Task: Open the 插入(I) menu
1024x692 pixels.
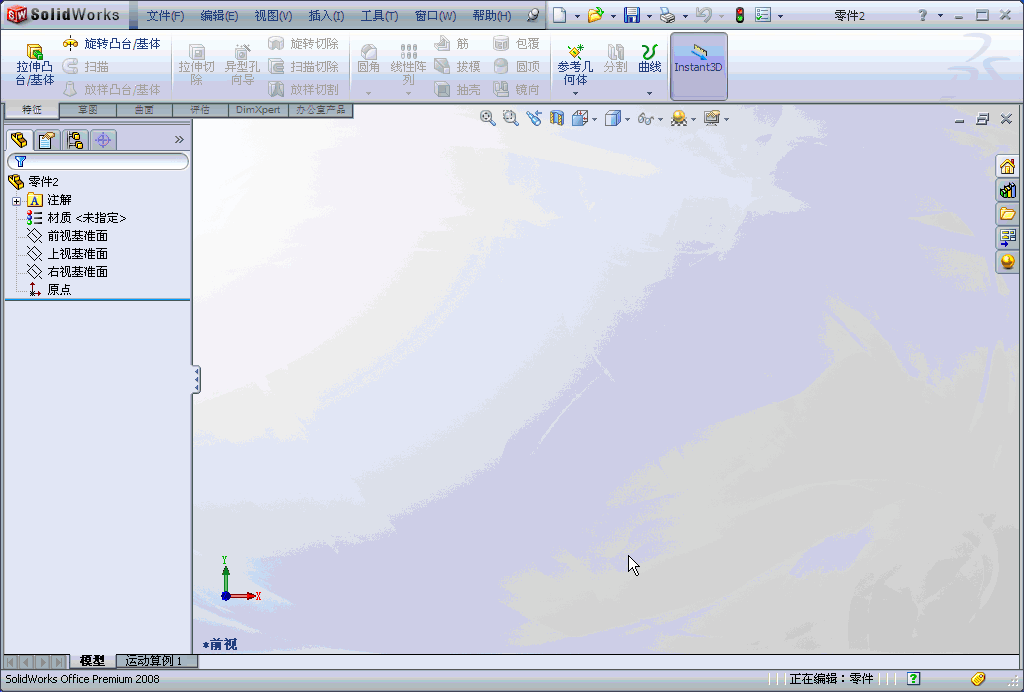Action: pyautogui.click(x=326, y=16)
